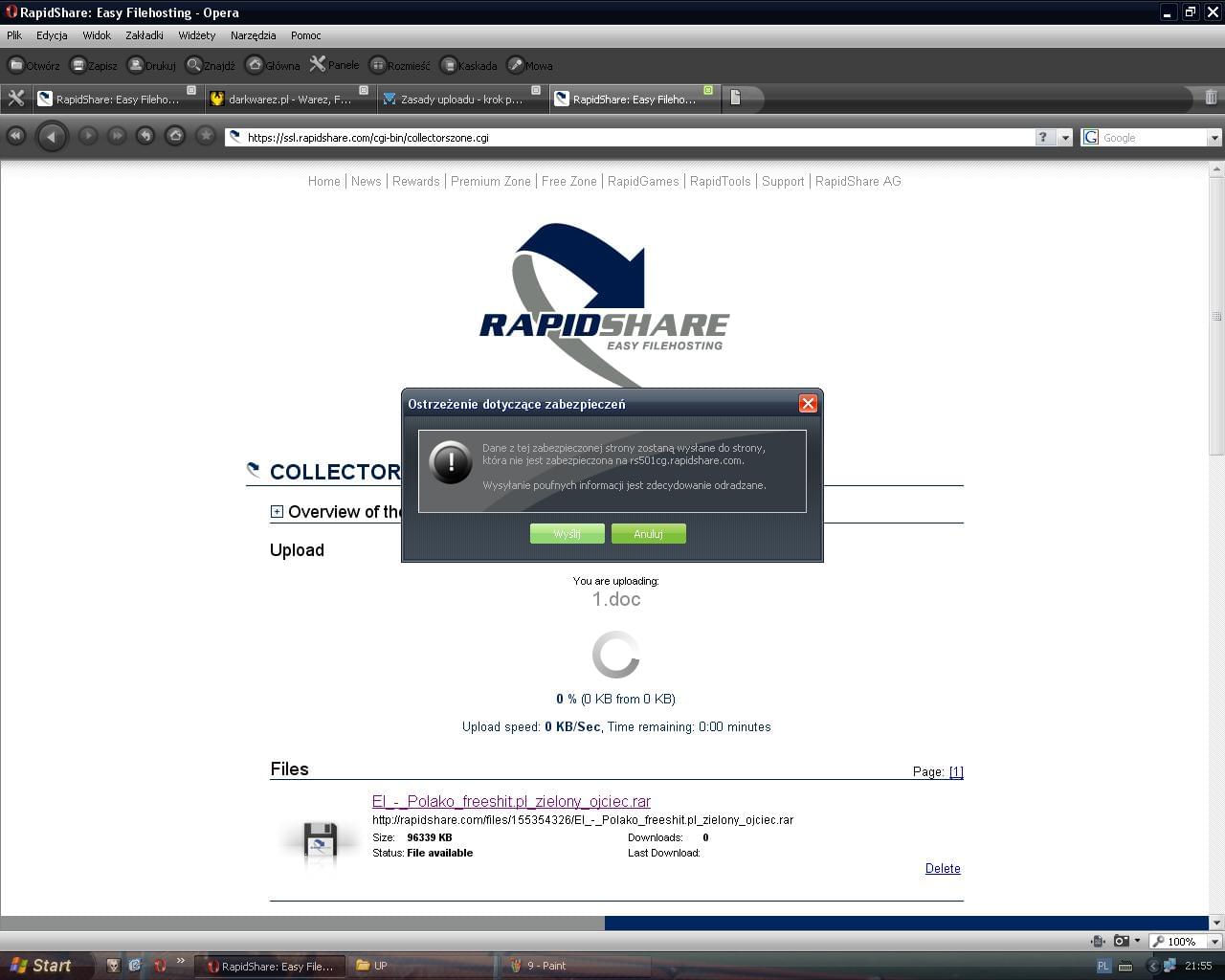Click the camera image toggle icon
1225x980 pixels.
pos(1121,941)
